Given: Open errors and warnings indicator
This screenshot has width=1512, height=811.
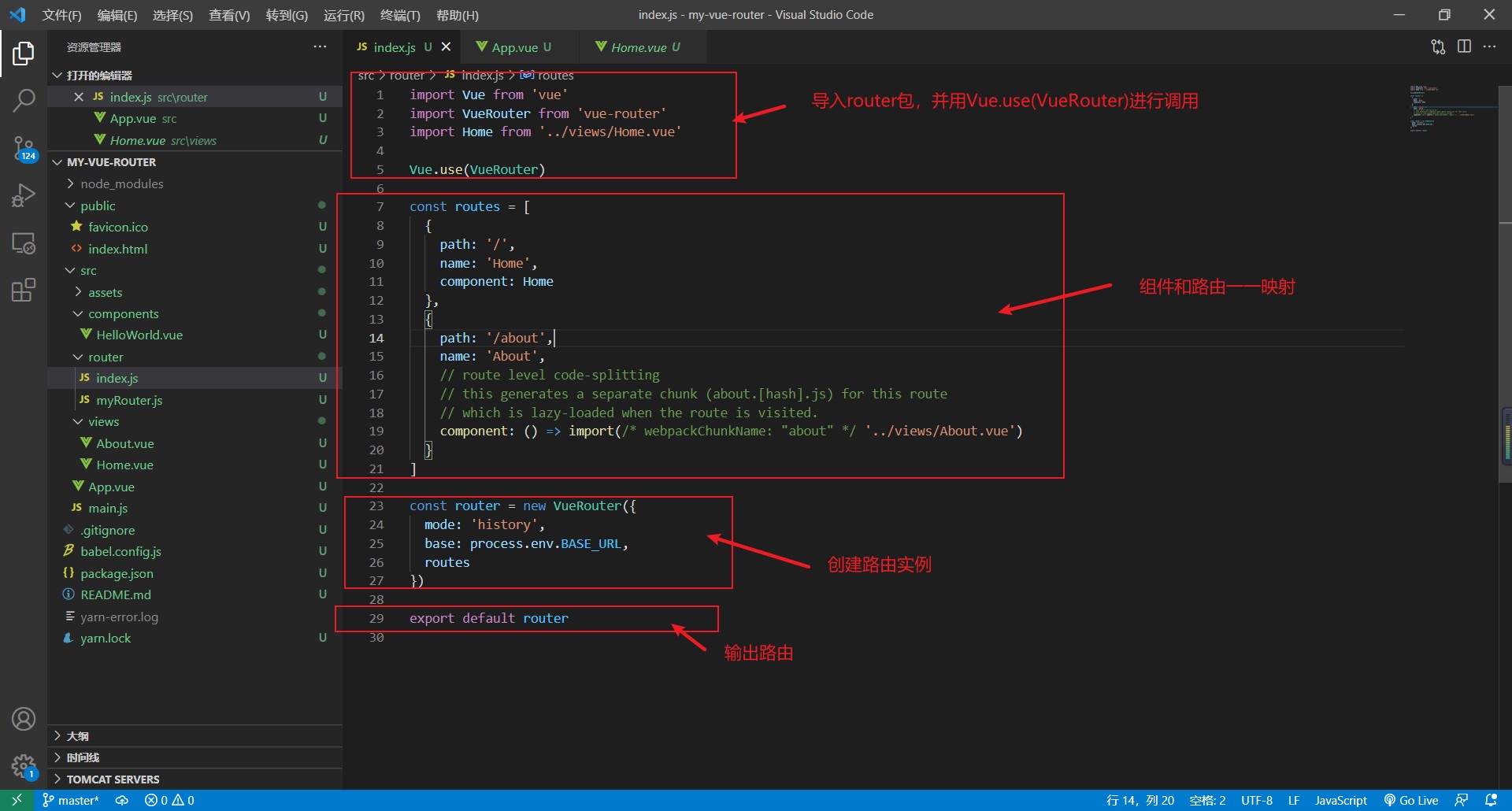Looking at the screenshot, I should pos(169,800).
